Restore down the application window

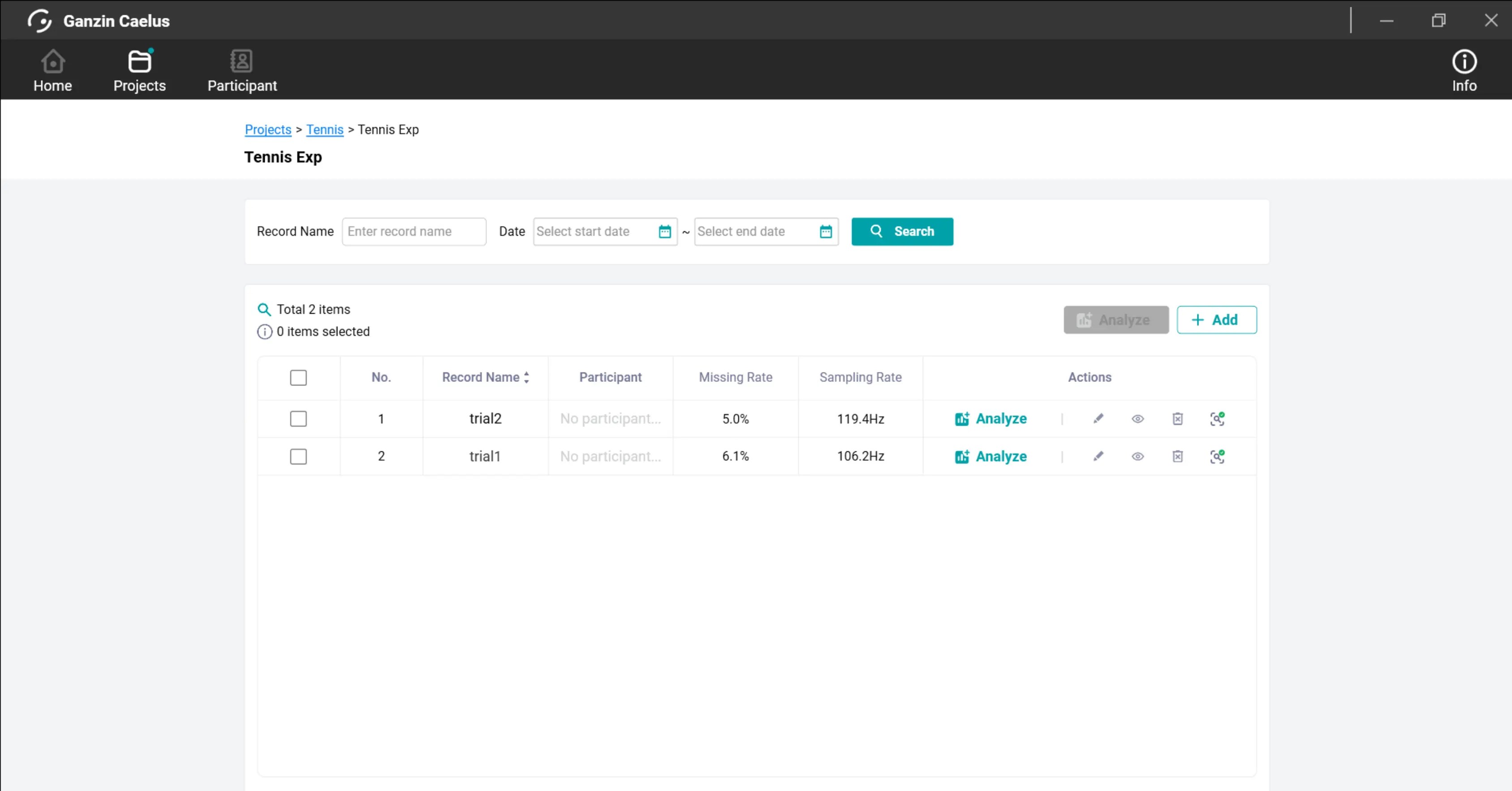1438,21
